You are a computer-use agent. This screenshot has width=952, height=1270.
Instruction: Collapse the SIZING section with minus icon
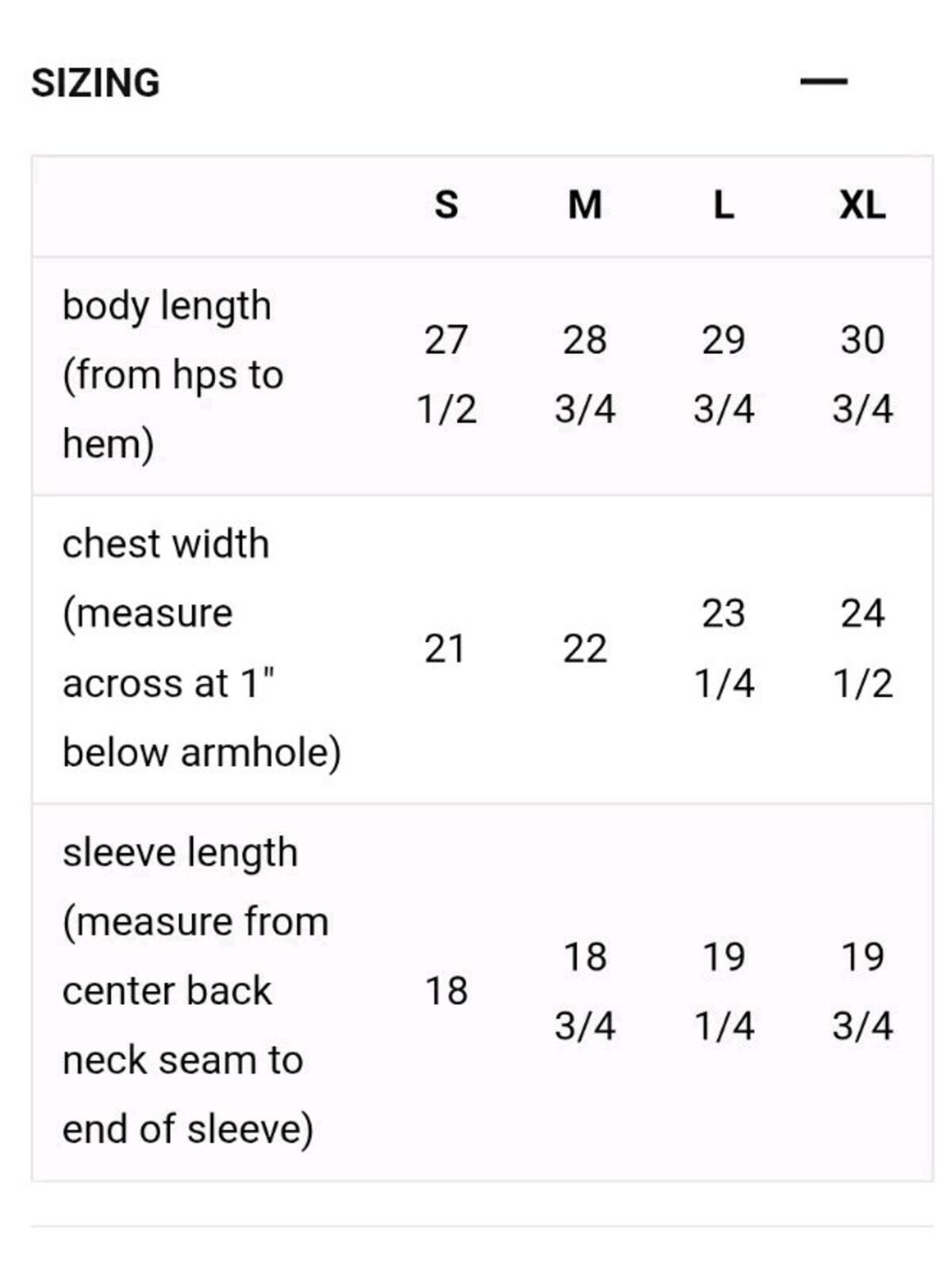(823, 81)
